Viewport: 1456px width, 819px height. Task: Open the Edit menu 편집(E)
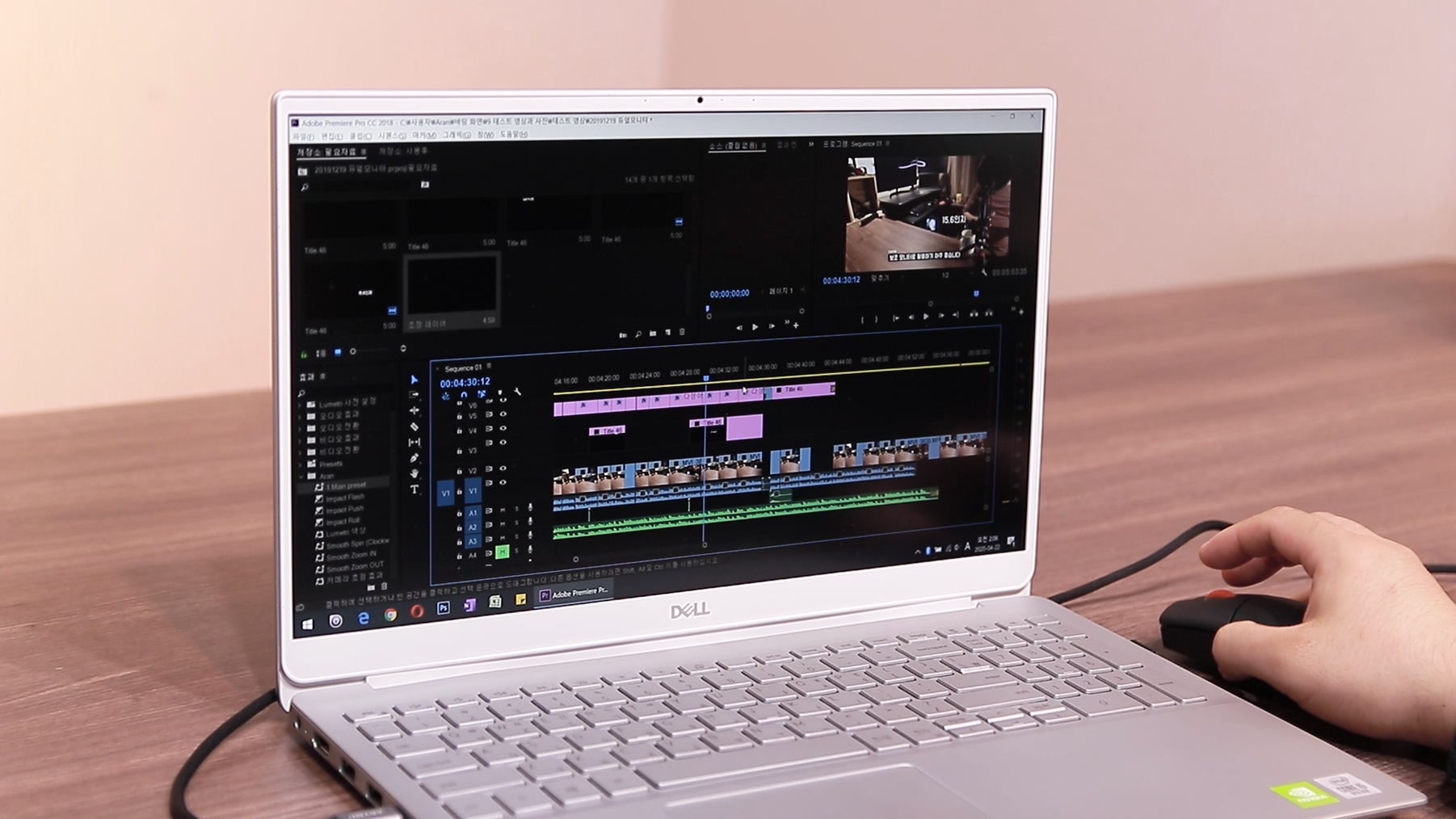(x=331, y=136)
